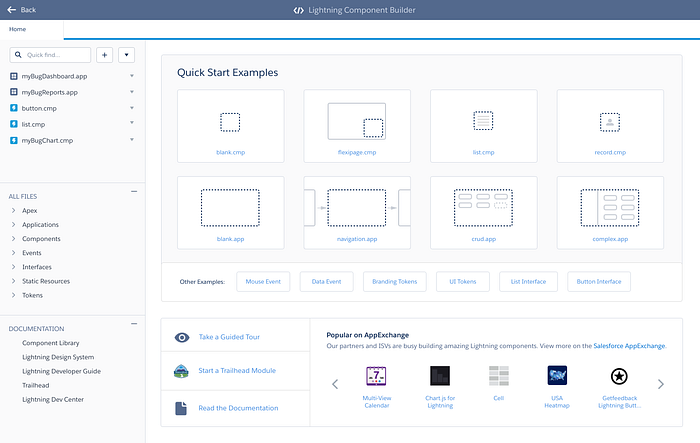Follow the Salesforce AppExchange link
Screen dimensions: 700x443
tap(629, 346)
